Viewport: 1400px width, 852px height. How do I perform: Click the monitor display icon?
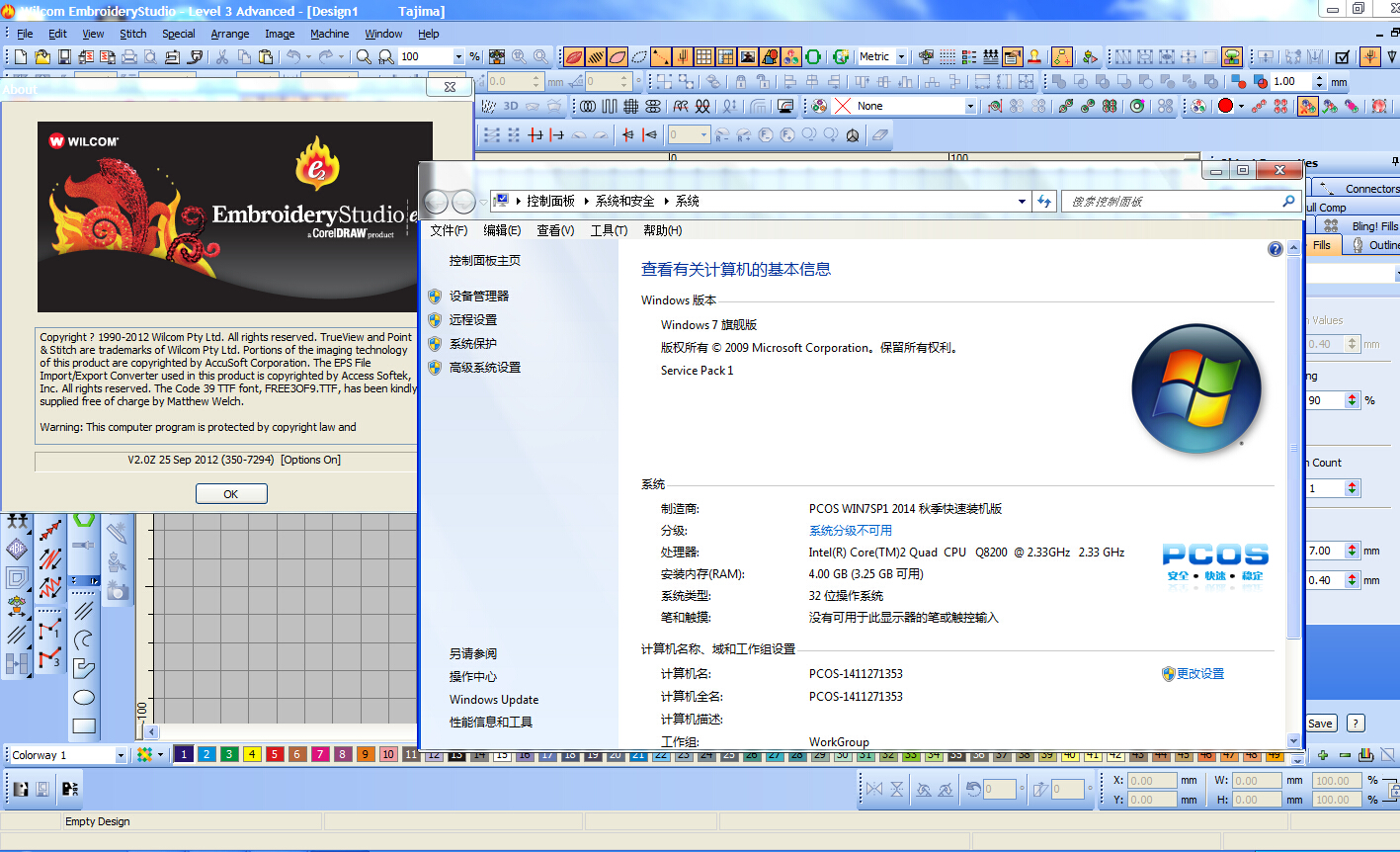pyautogui.click(x=786, y=106)
